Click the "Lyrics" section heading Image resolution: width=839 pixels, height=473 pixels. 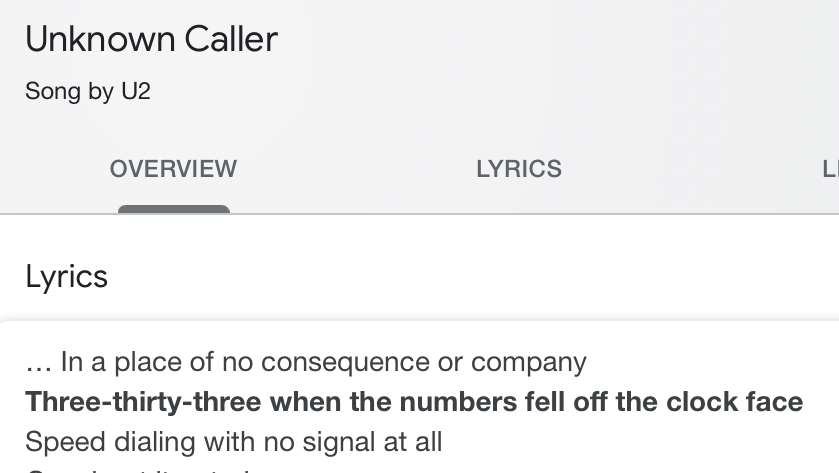coord(66,276)
